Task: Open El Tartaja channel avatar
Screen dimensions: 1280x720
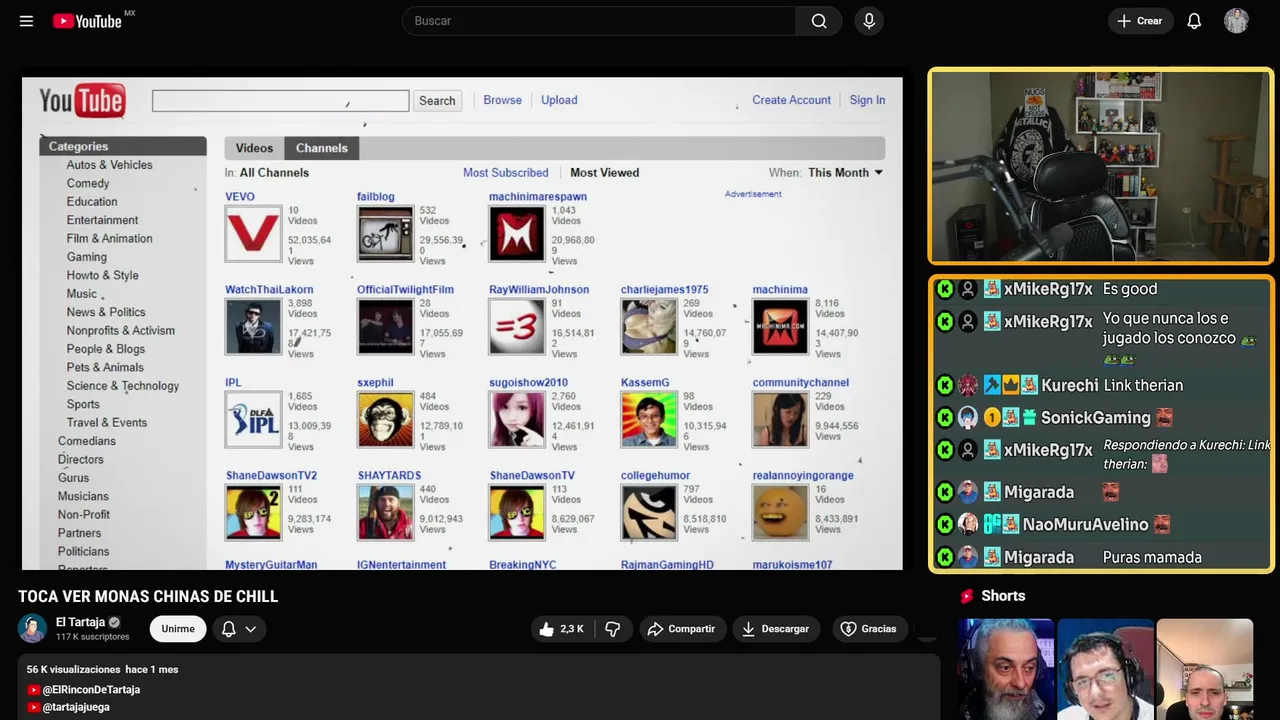Action: (x=33, y=628)
